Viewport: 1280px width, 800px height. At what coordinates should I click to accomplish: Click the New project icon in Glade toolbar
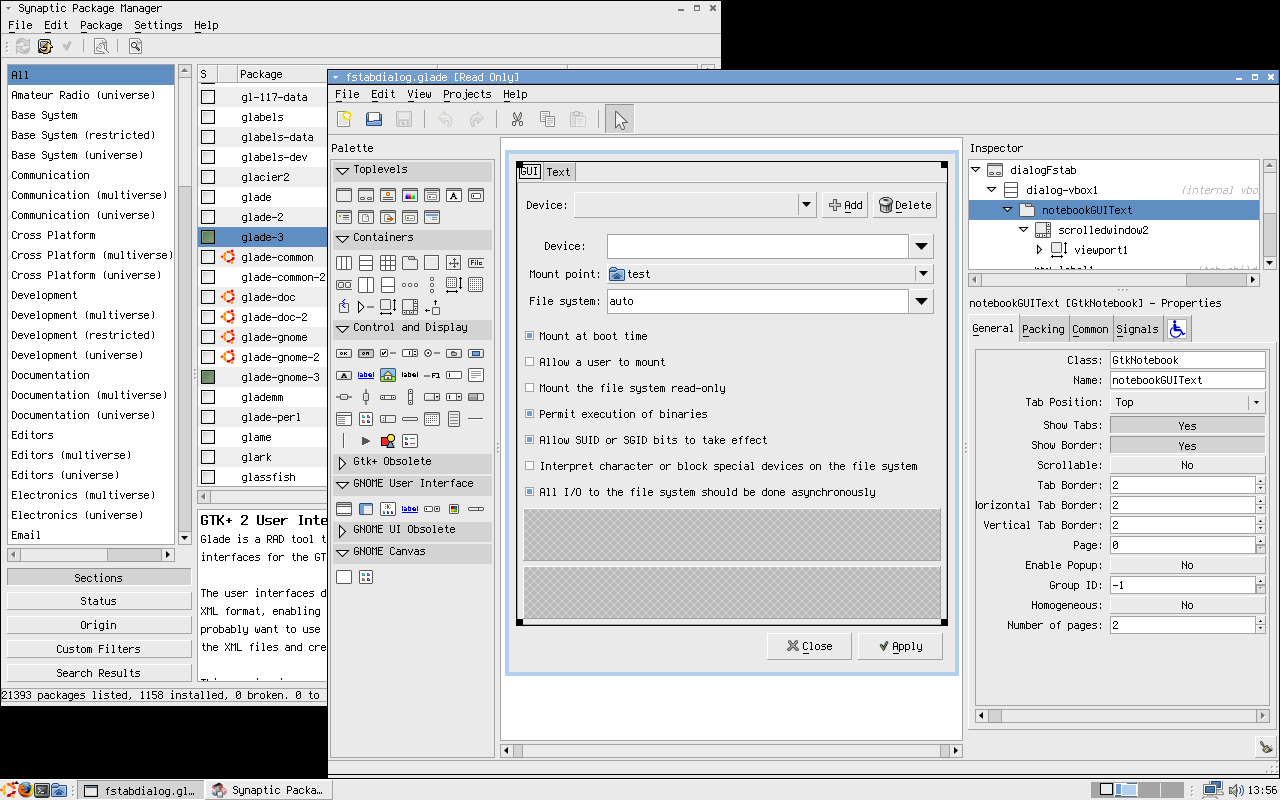click(344, 120)
